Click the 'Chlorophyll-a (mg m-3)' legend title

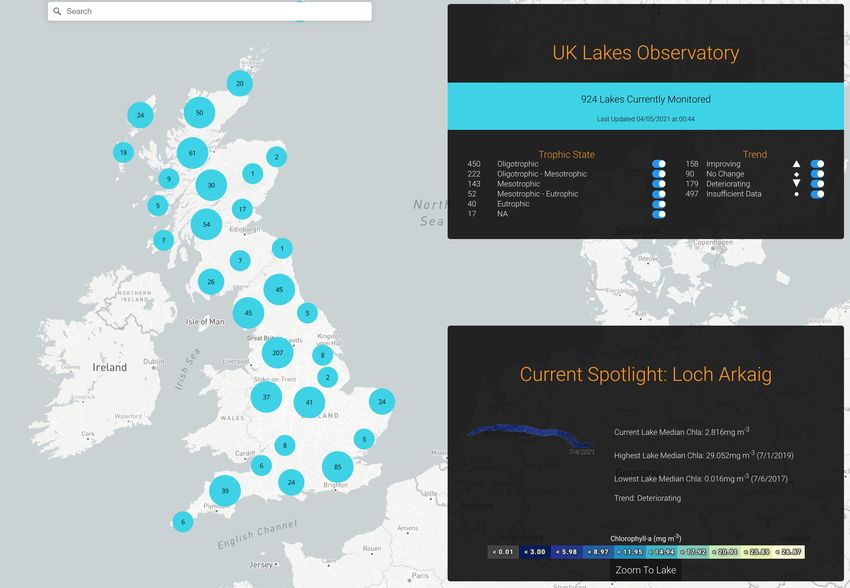(x=646, y=538)
